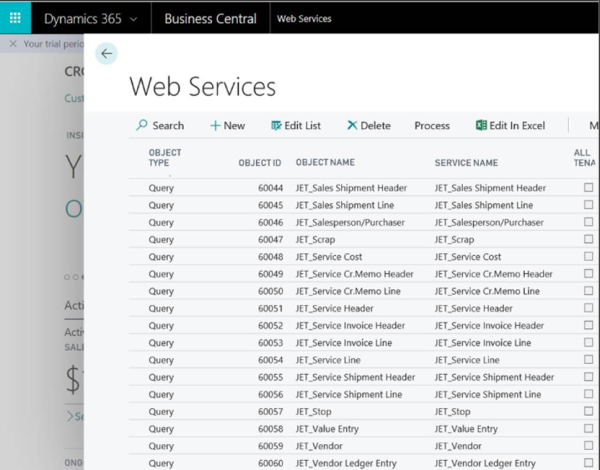The height and width of the screenshot is (470, 600).
Task: Go back using the round arrow button
Action: (x=106, y=54)
